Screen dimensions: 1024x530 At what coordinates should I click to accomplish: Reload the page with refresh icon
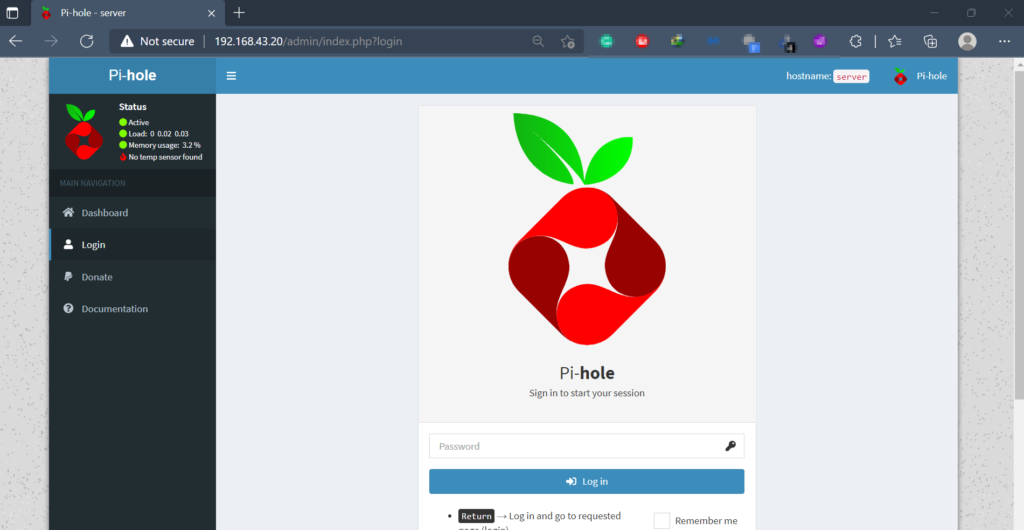tap(86, 41)
